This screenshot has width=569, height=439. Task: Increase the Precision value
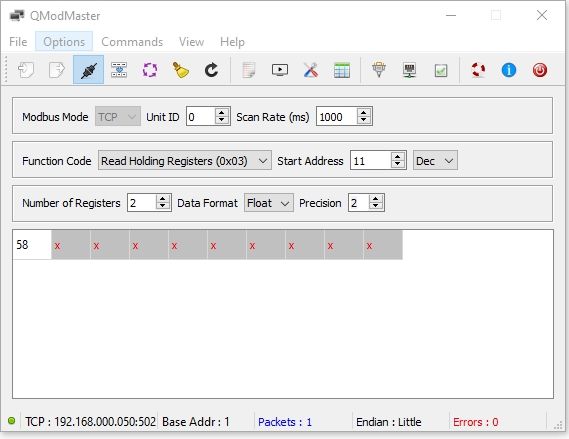pyautogui.click(x=376, y=198)
